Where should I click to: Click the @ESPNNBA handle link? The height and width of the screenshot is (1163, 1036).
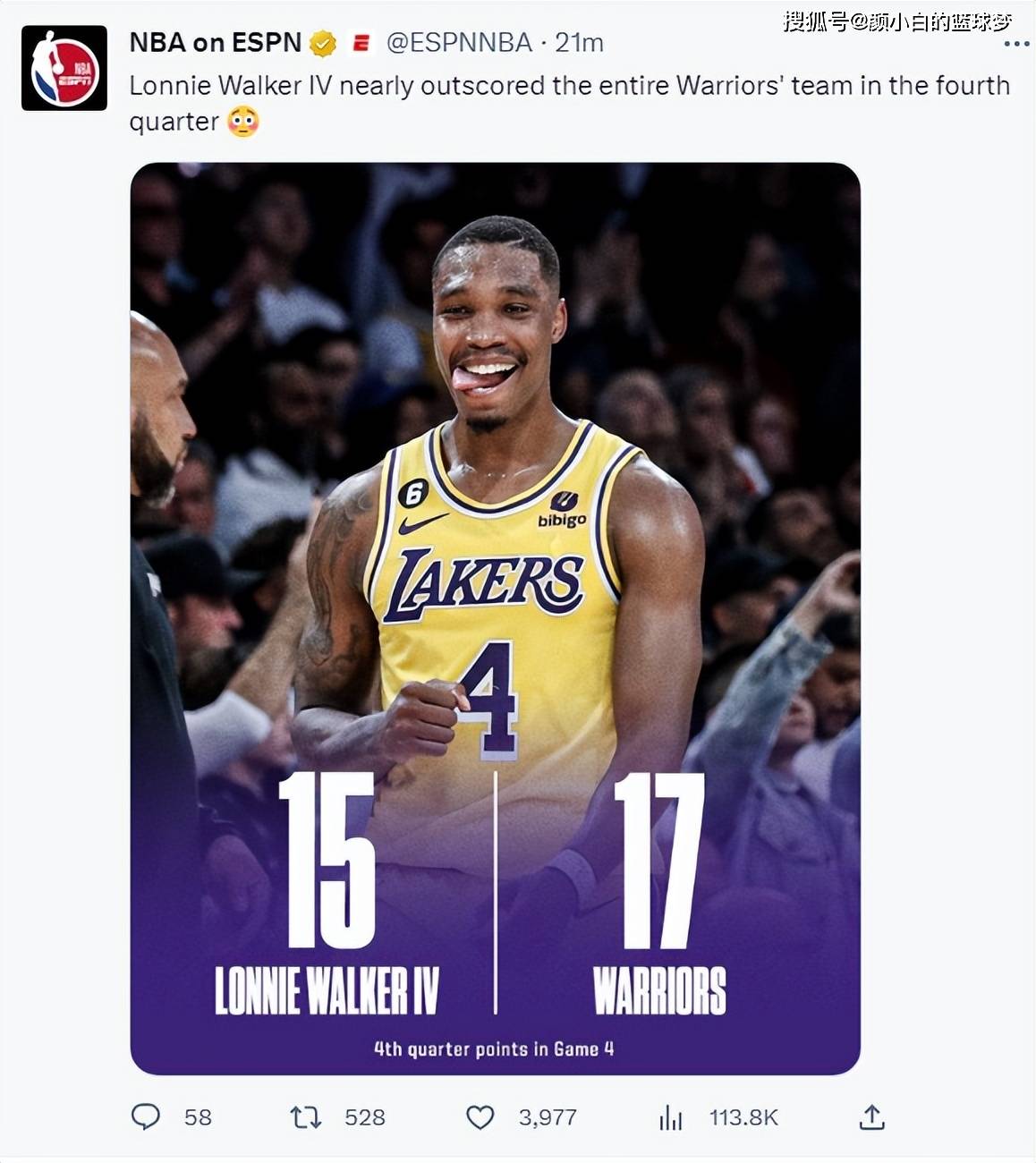pyautogui.click(x=459, y=42)
